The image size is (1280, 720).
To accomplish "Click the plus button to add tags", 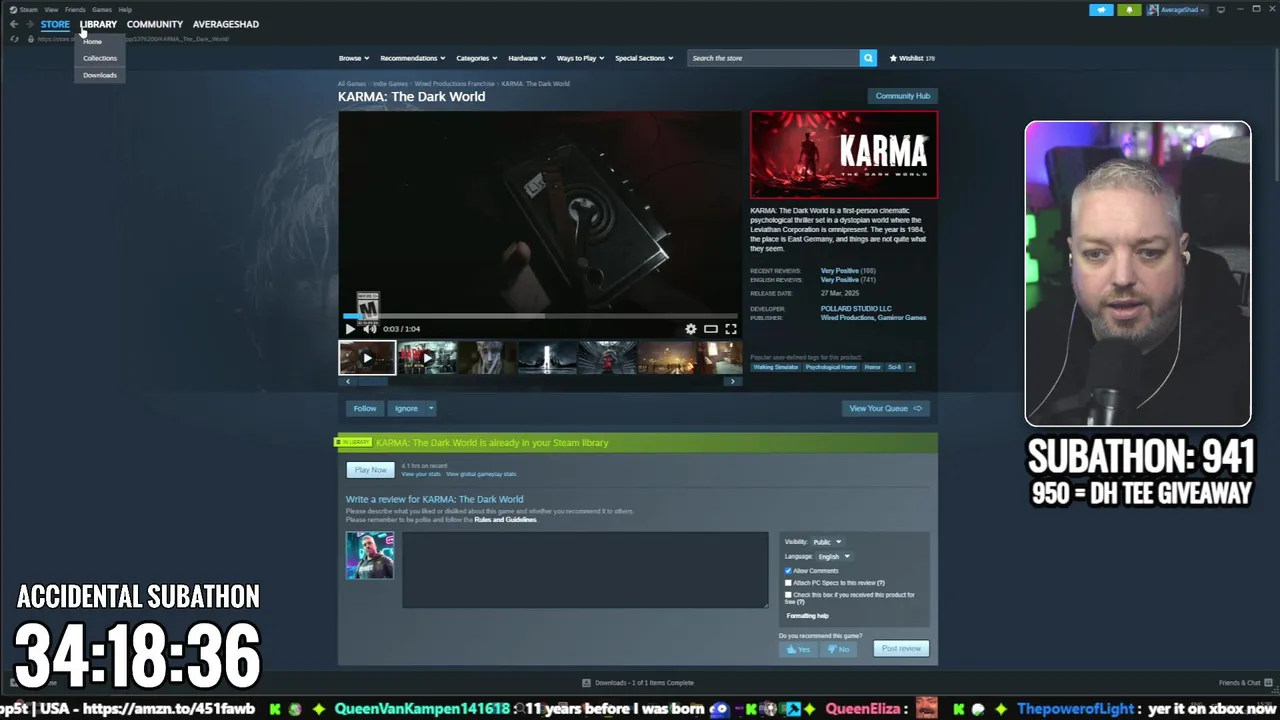I will tap(909, 367).
